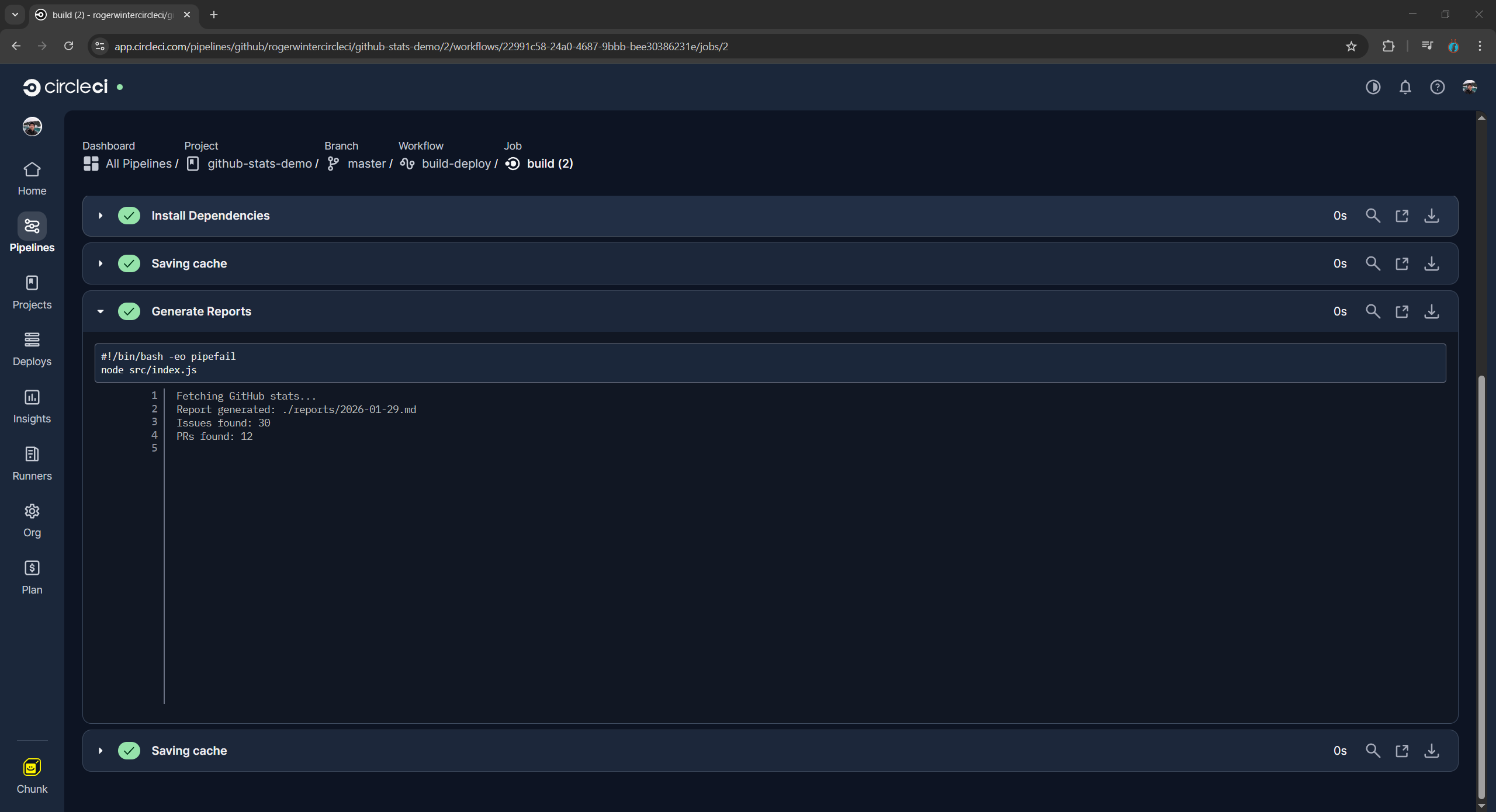Search the Generate Reports step output
1496x812 pixels.
point(1373,311)
